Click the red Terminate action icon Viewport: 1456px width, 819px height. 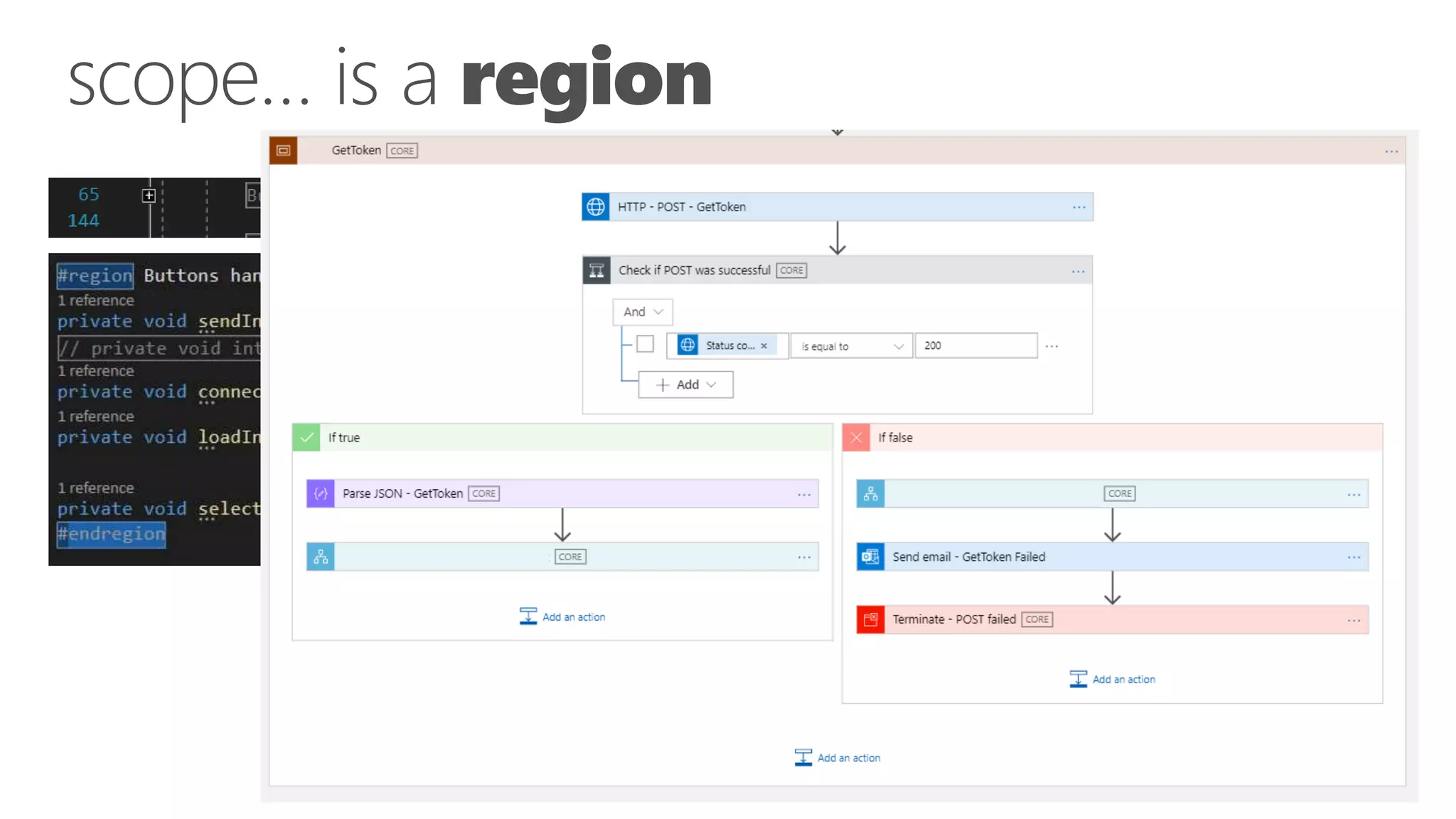tap(870, 620)
